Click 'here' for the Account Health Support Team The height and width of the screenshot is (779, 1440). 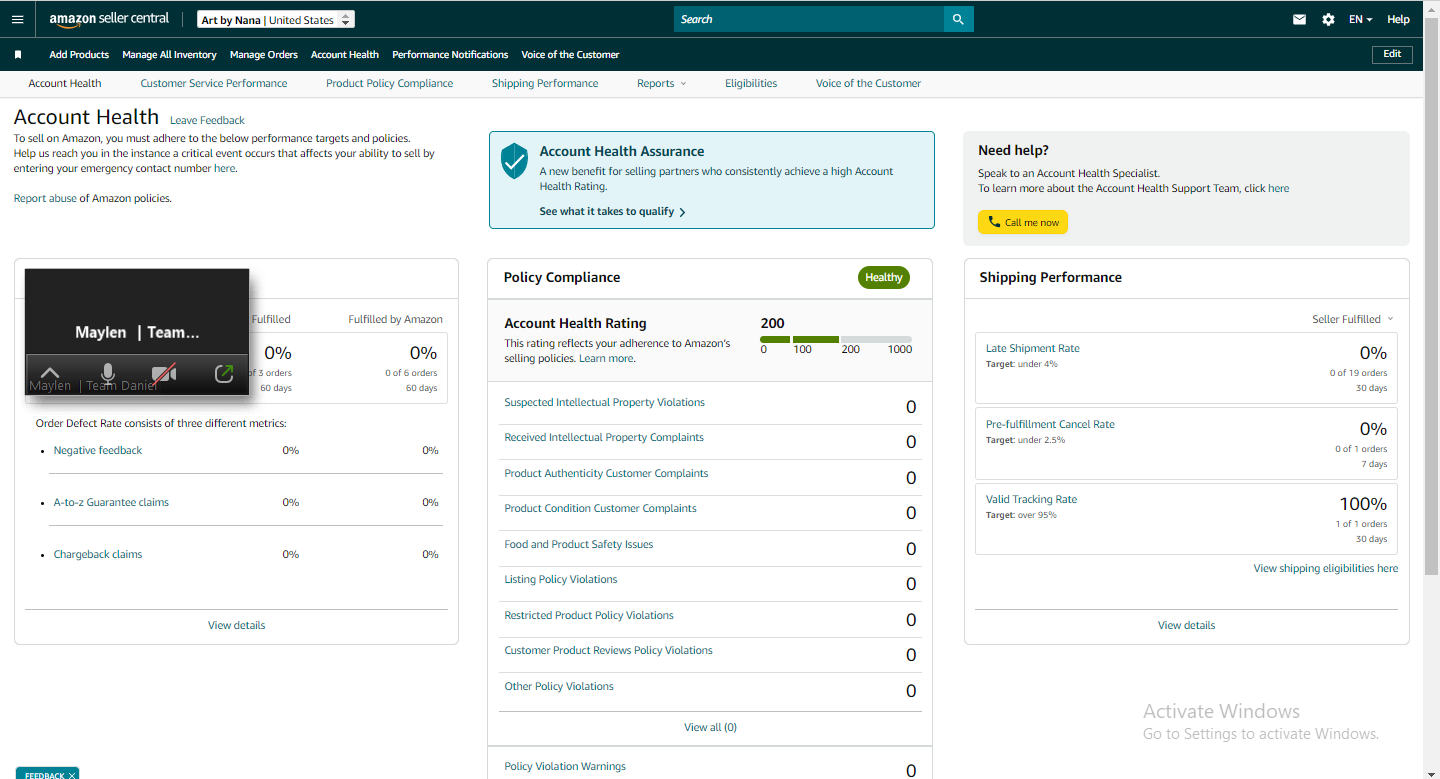[1278, 188]
